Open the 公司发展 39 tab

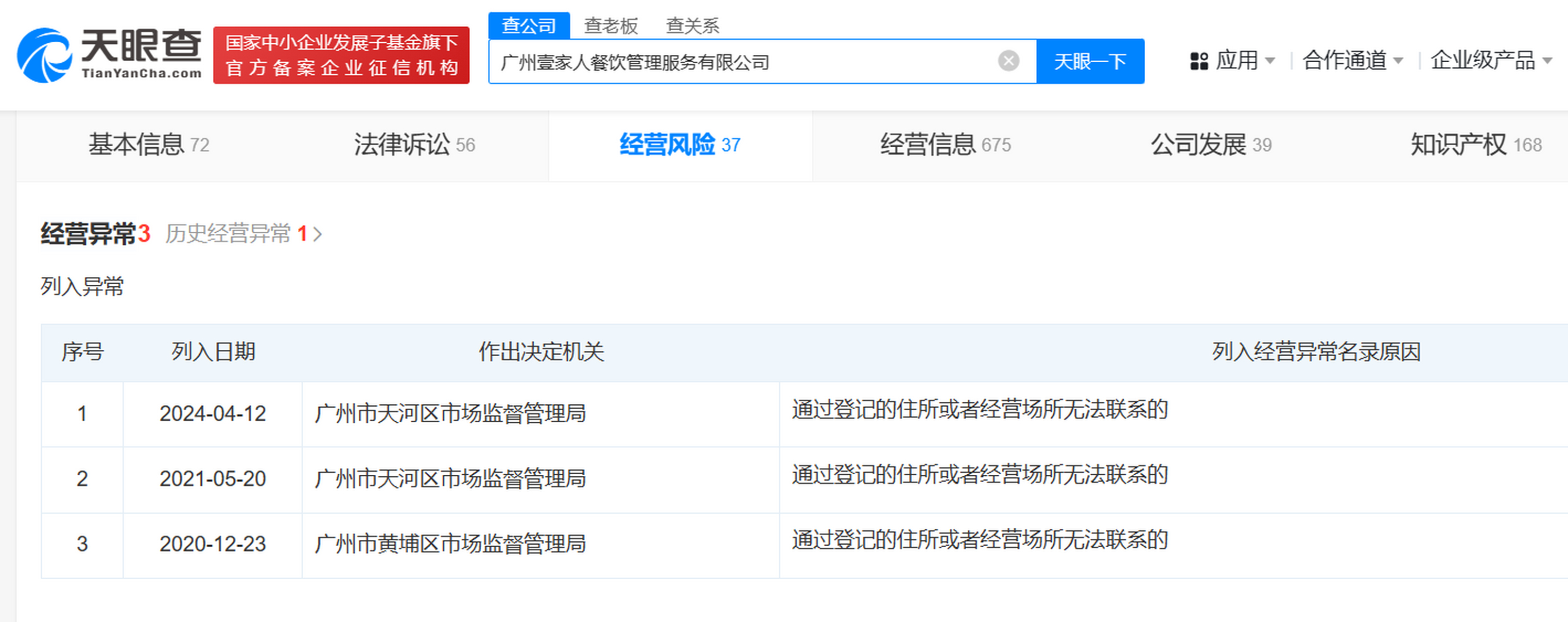point(1211,145)
